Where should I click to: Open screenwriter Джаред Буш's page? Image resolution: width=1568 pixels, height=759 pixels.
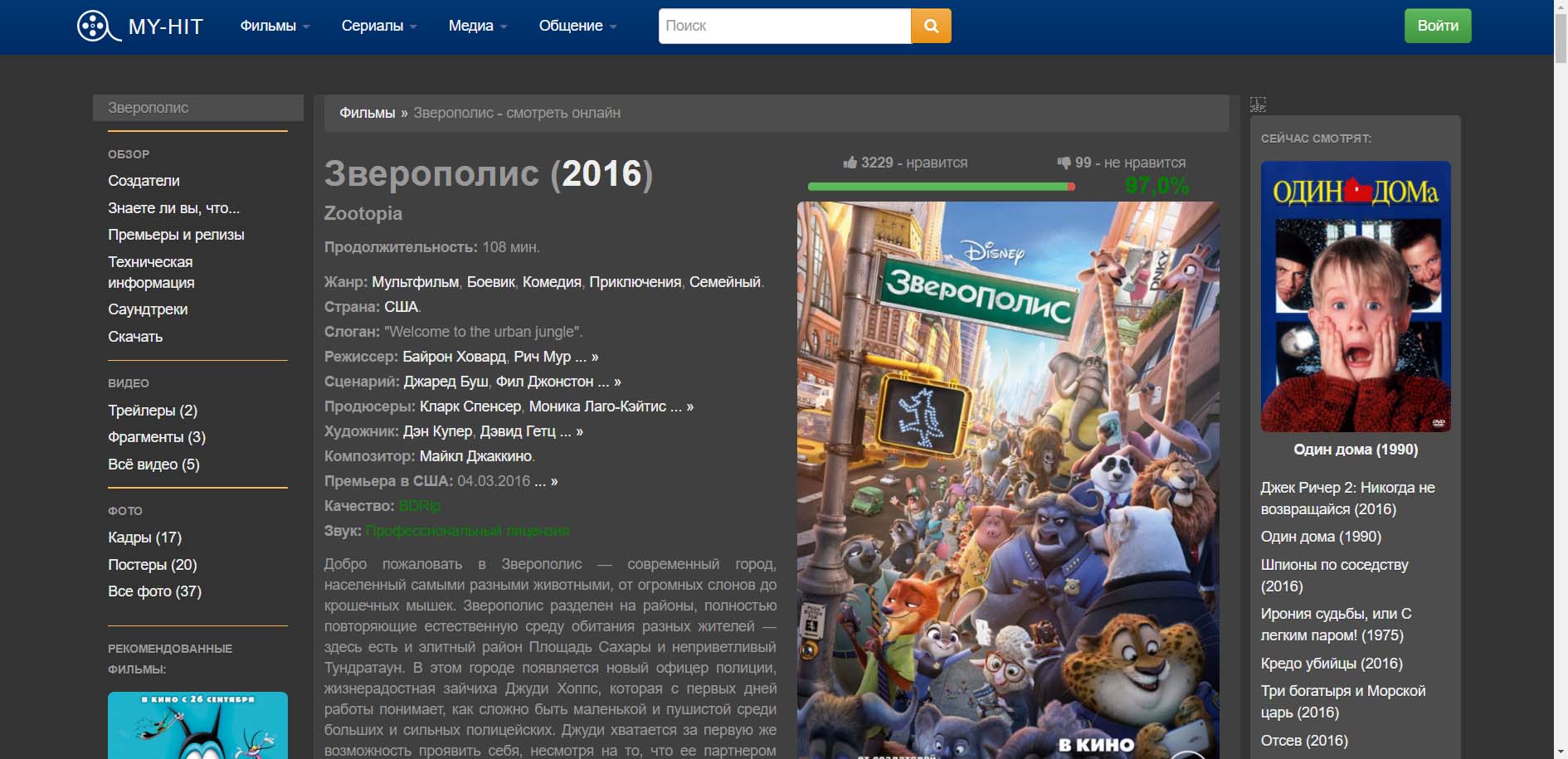pos(446,382)
